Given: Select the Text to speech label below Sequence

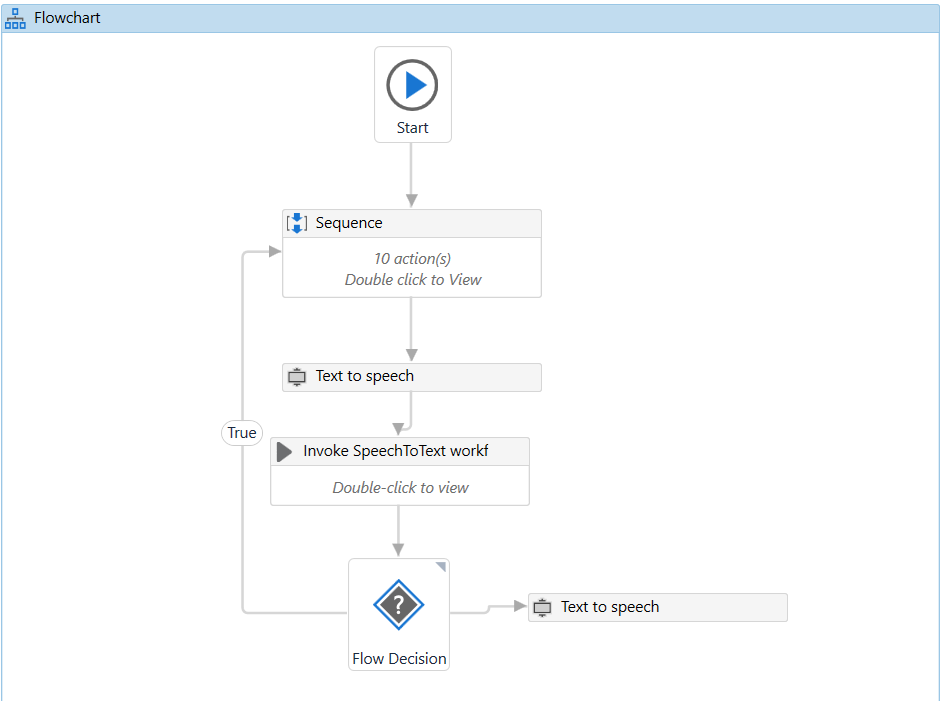Looking at the screenshot, I should pyautogui.click(x=364, y=377).
